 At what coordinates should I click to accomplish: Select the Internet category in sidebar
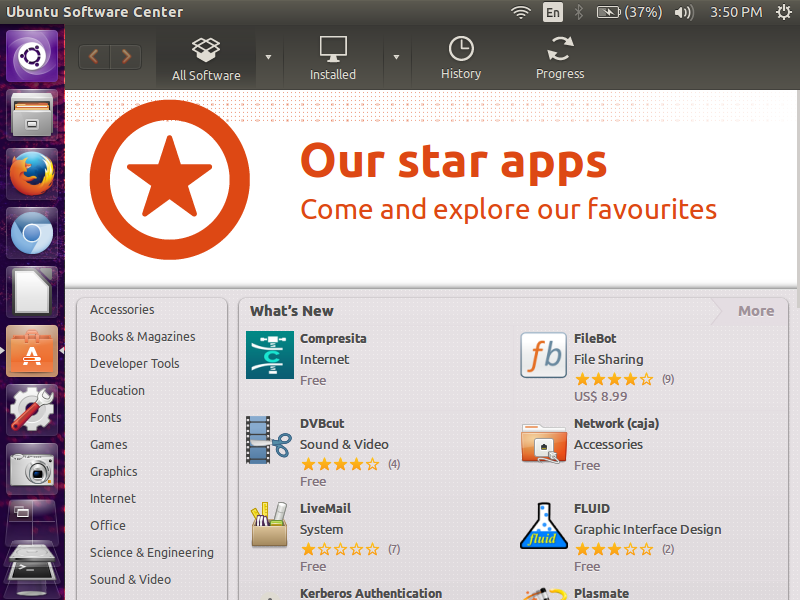[x=113, y=499]
